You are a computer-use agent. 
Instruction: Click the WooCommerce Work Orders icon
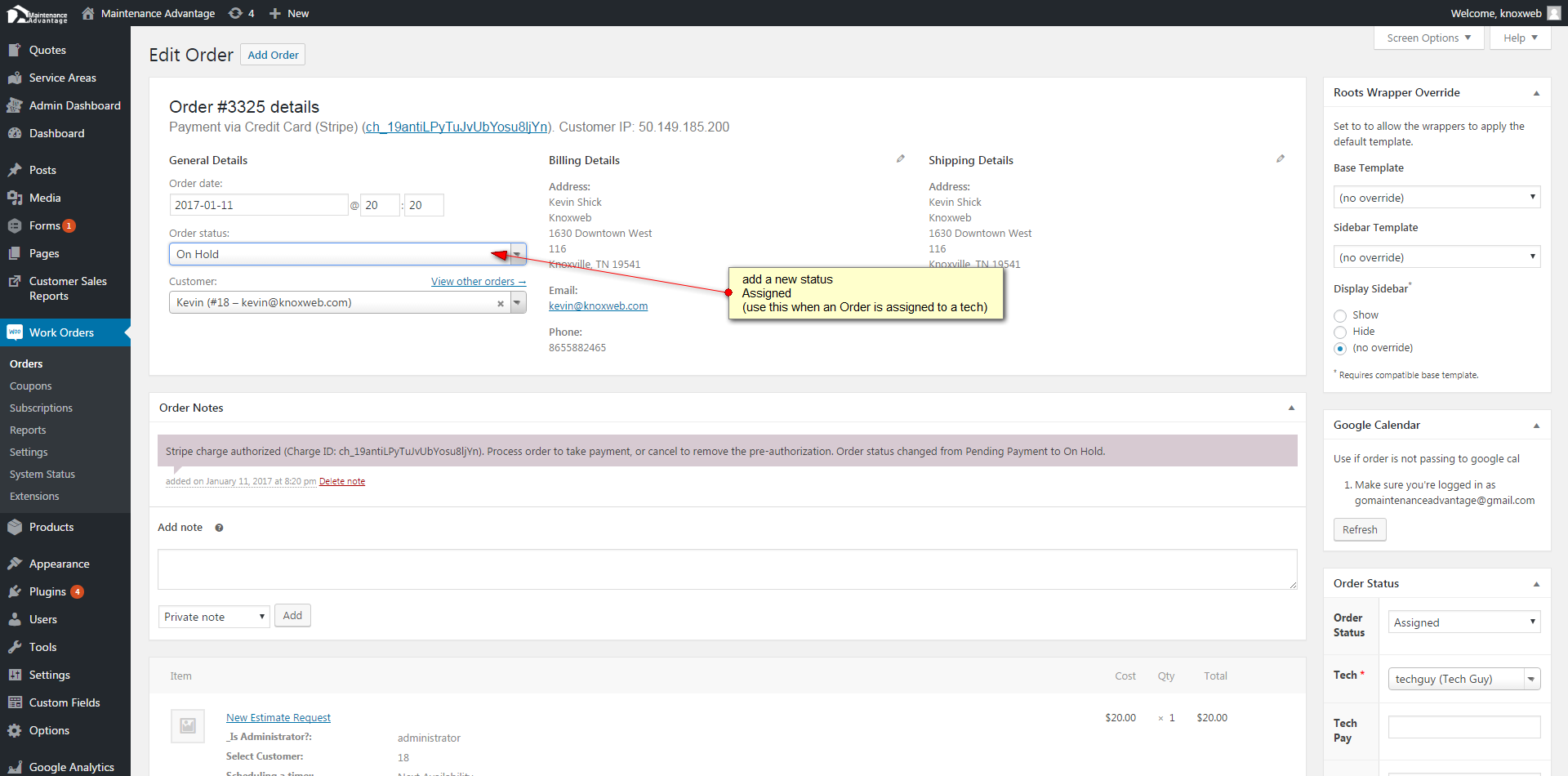[15, 332]
